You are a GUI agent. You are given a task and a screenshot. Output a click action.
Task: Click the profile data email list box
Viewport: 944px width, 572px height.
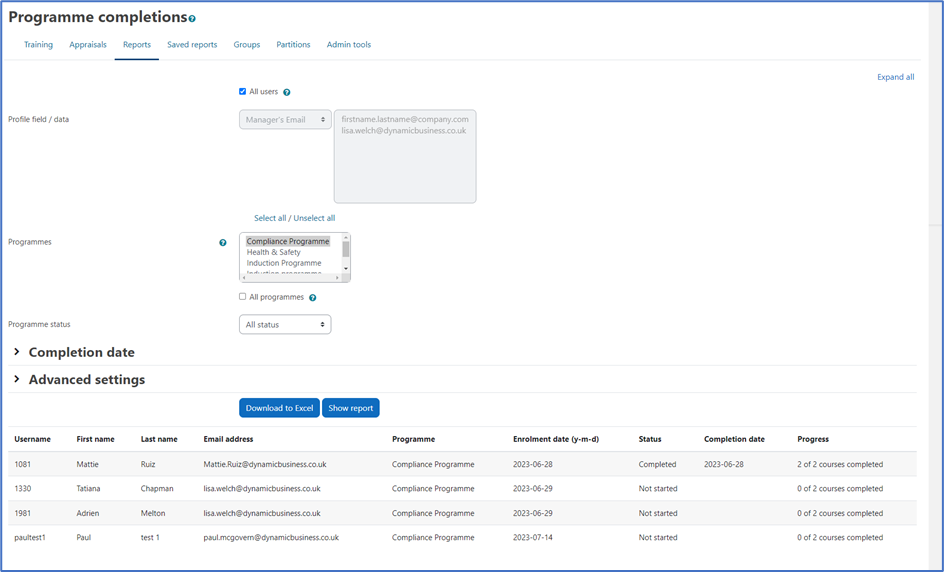(405, 157)
